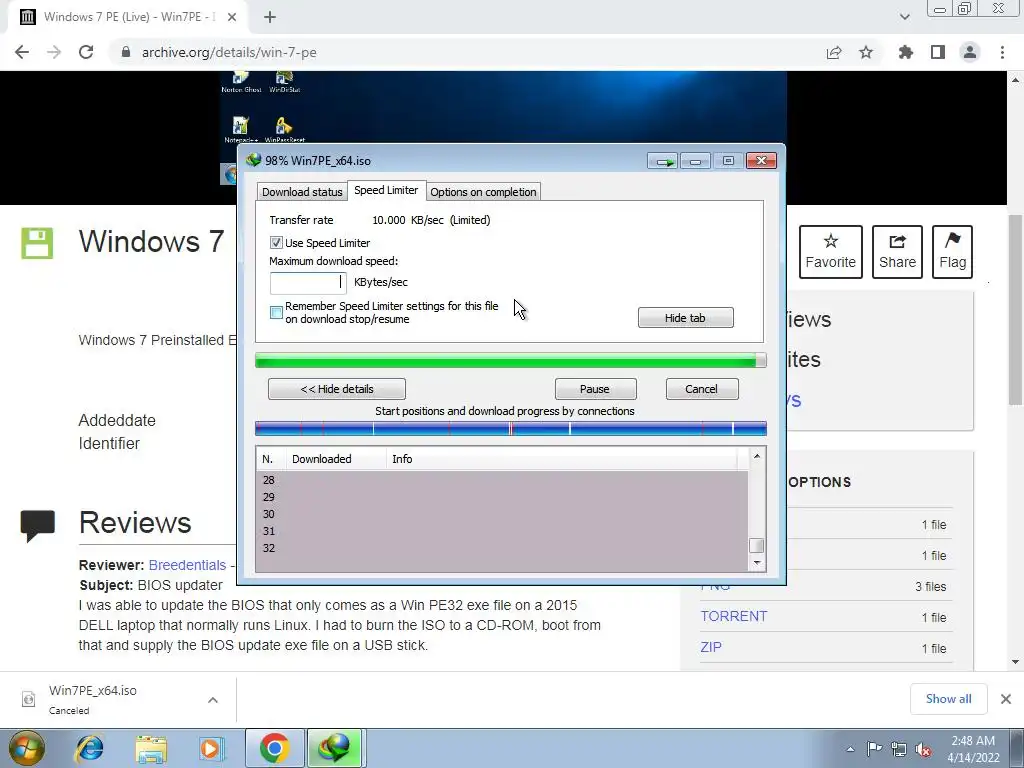
Task: Click the green download progress bar
Action: pos(510,360)
